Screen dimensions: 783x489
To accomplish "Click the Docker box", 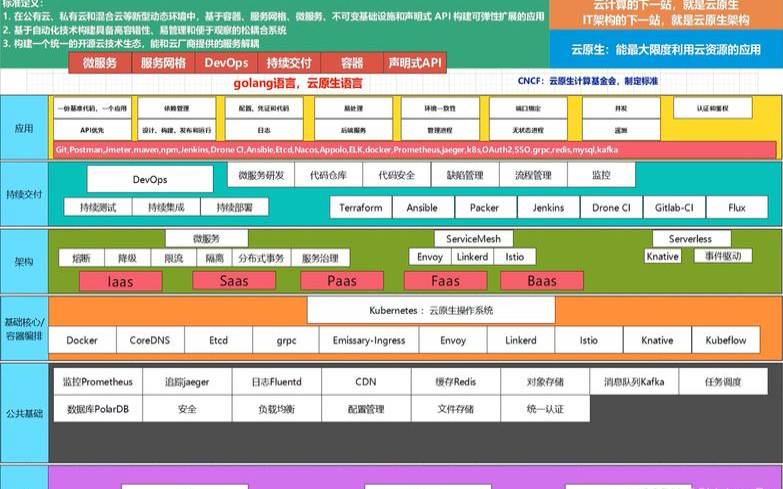I will point(82,340).
